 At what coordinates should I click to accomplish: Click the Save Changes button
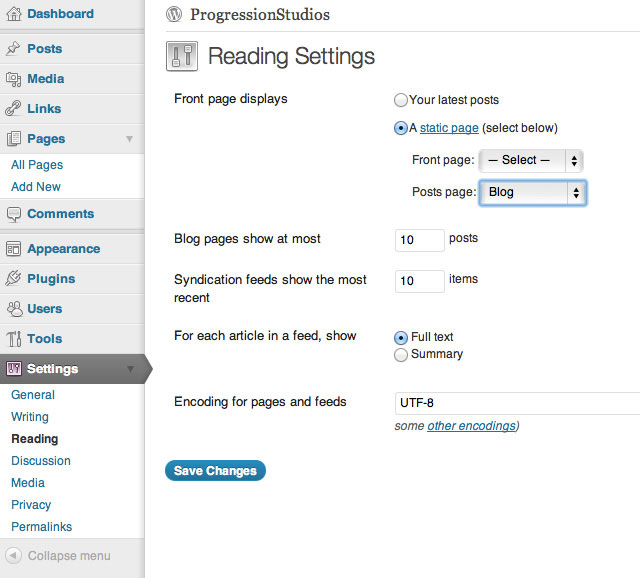point(215,471)
